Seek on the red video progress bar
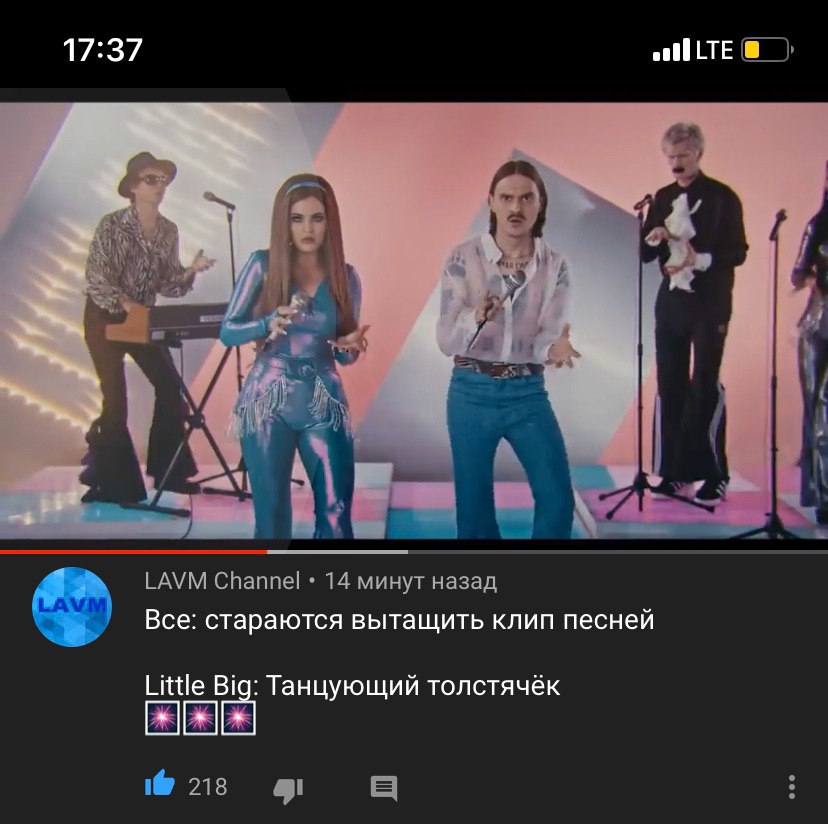The image size is (828, 824). (x=134, y=551)
